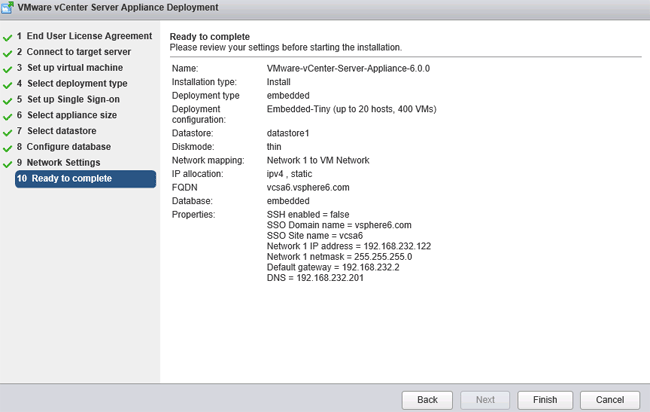Go to step 1 End User License Agreement
The height and width of the screenshot is (412, 650).
(x=85, y=36)
